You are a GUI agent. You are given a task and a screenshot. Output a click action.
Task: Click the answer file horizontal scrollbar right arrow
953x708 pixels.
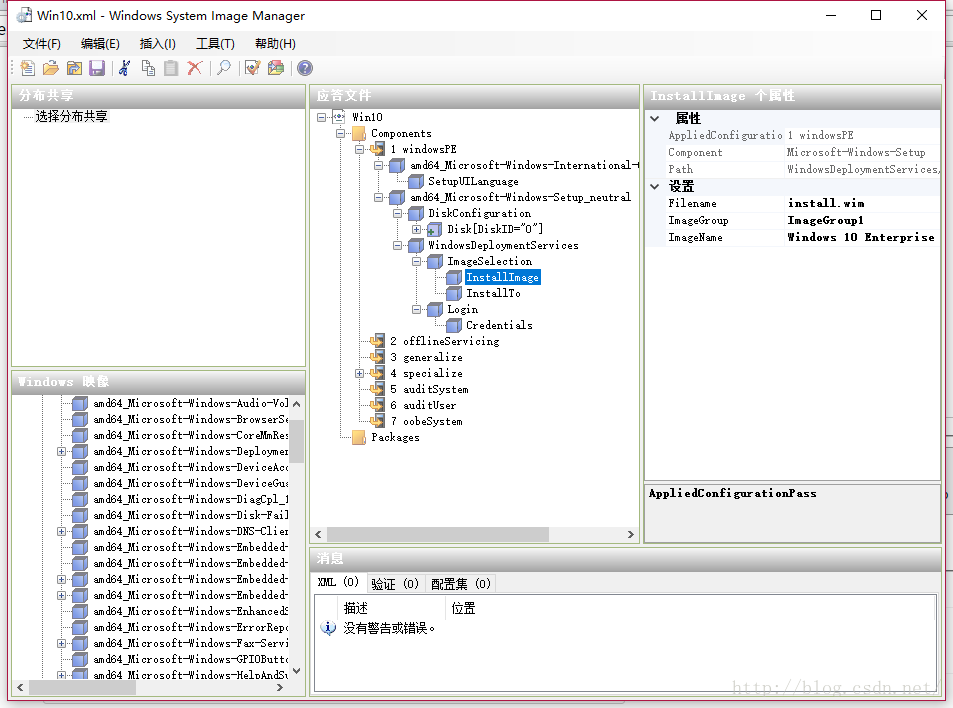click(x=630, y=534)
